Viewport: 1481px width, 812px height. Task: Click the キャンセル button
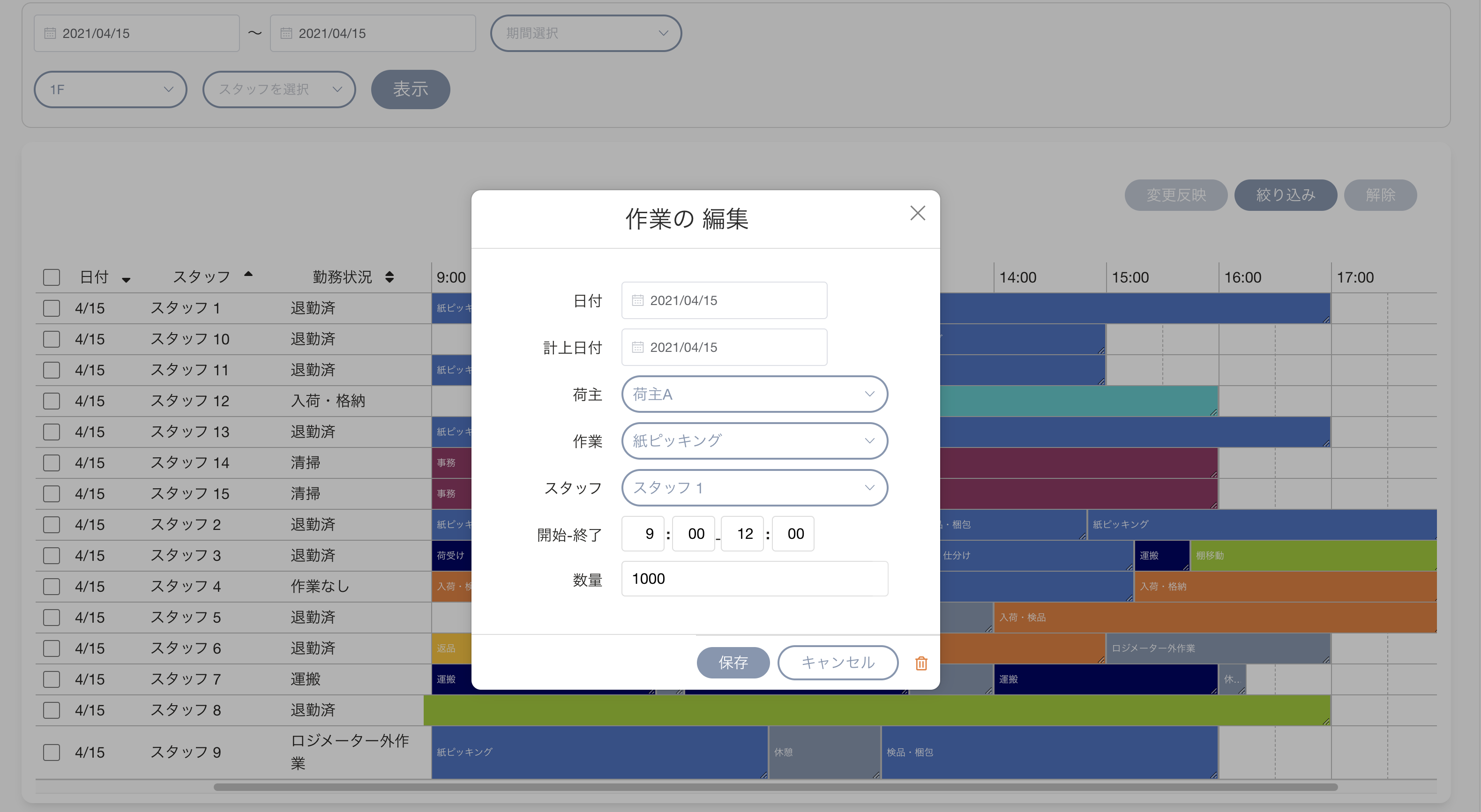click(x=838, y=663)
